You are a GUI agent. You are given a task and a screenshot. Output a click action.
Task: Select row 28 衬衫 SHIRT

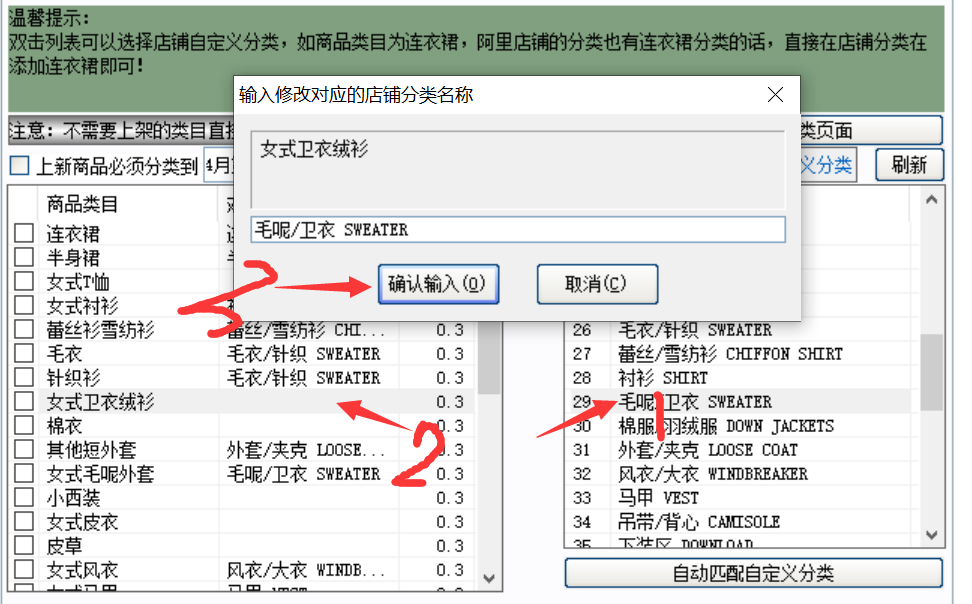point(738,378)
